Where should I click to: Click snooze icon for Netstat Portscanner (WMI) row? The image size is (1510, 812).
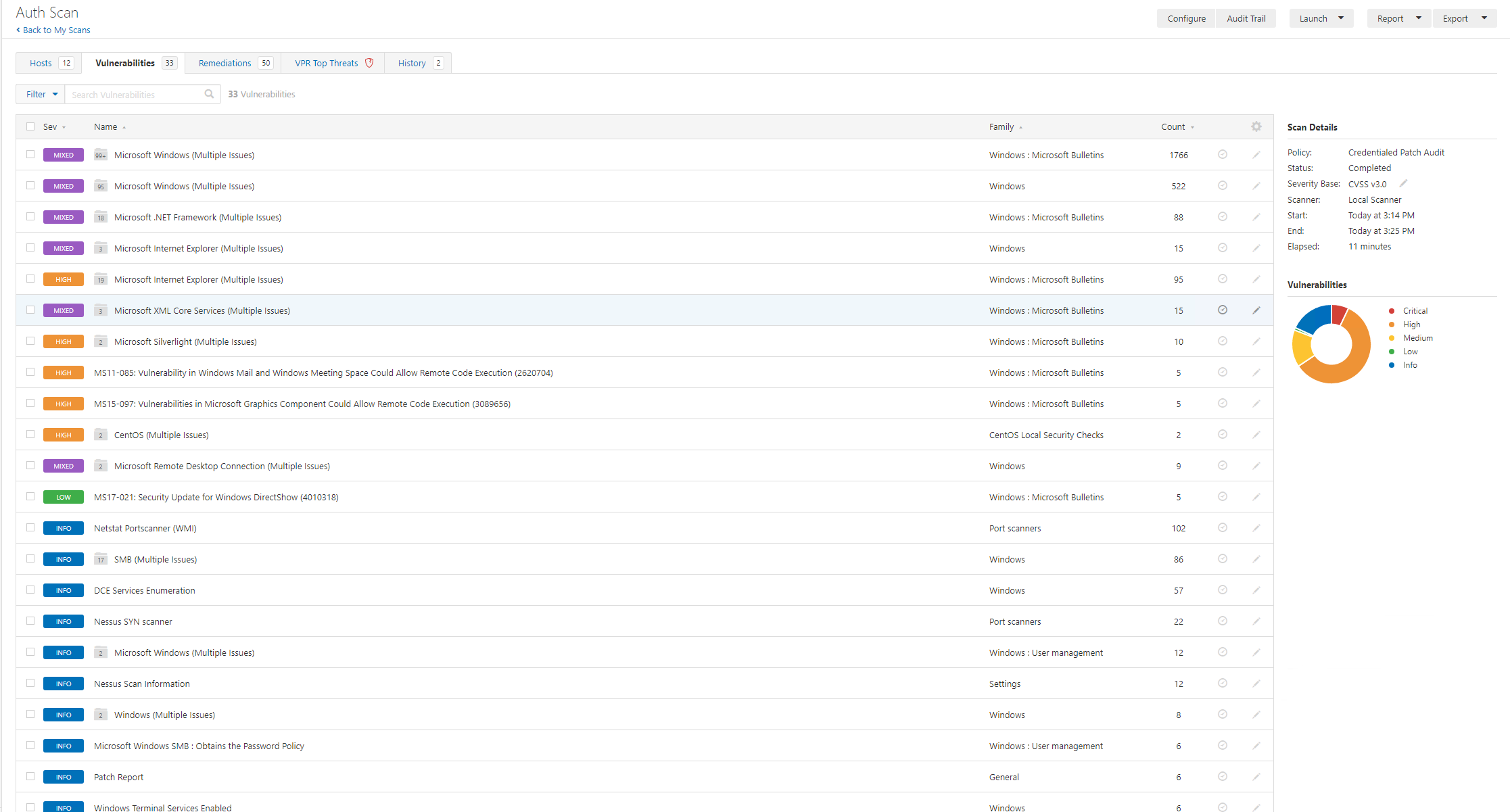[1223, 527]
